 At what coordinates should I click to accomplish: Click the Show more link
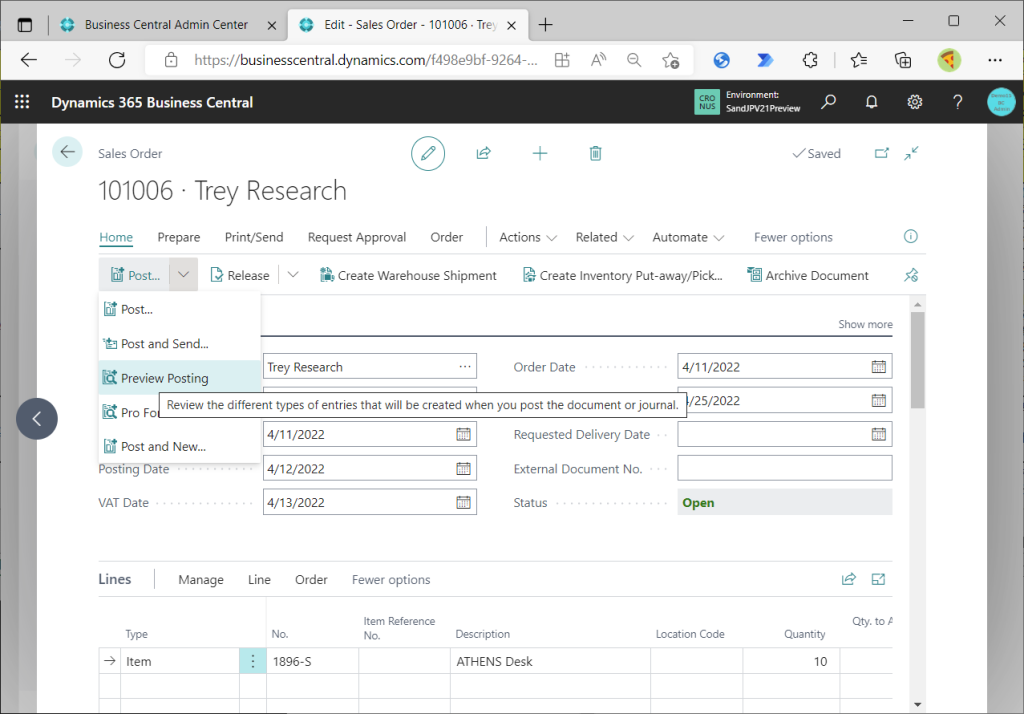tap(865, 324)
